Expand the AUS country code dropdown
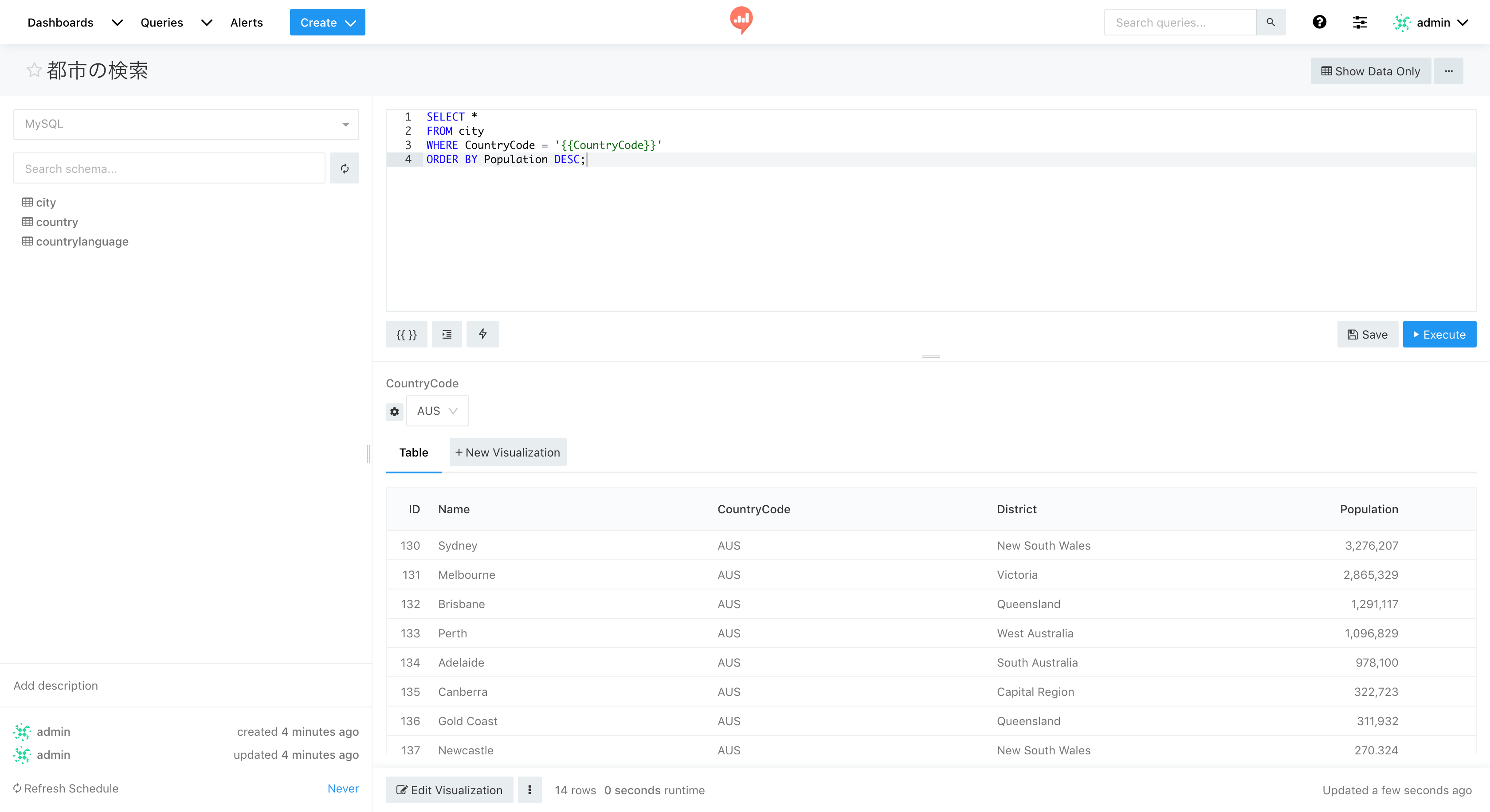Viewport: 1490px width, 812px height. tap(437, 411)
